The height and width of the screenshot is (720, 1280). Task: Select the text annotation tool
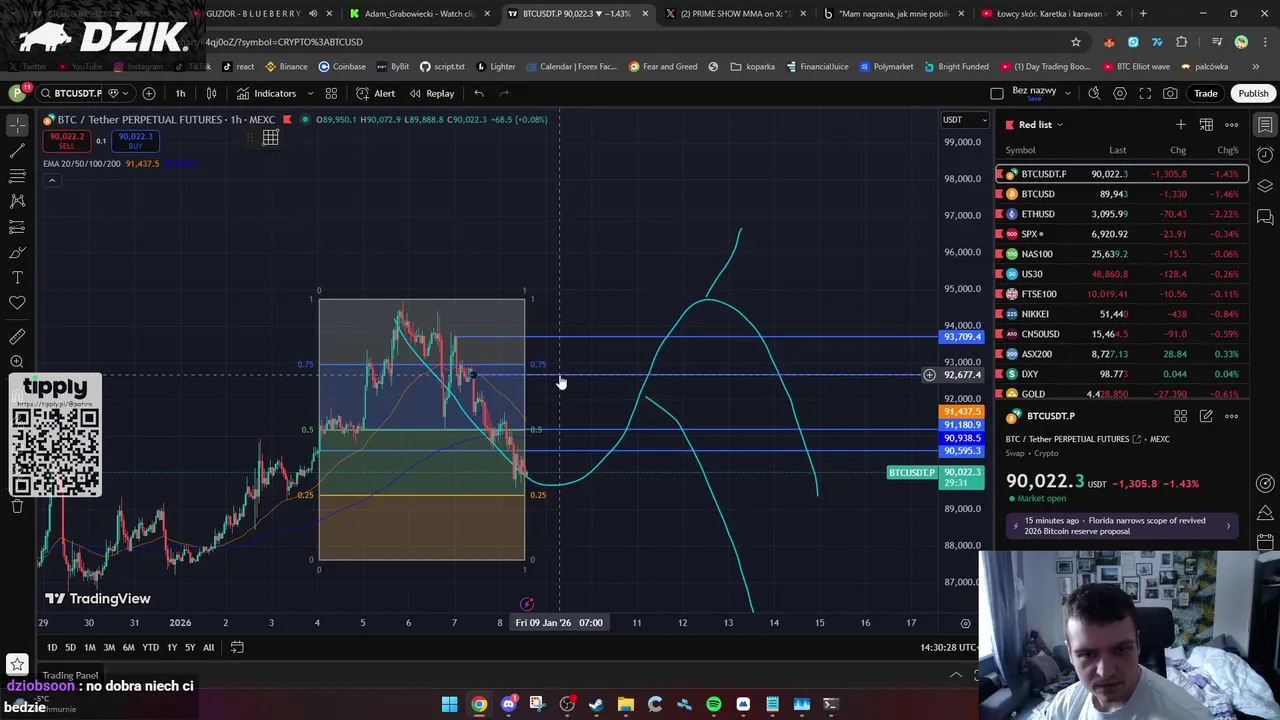click(x=17, y=277)
